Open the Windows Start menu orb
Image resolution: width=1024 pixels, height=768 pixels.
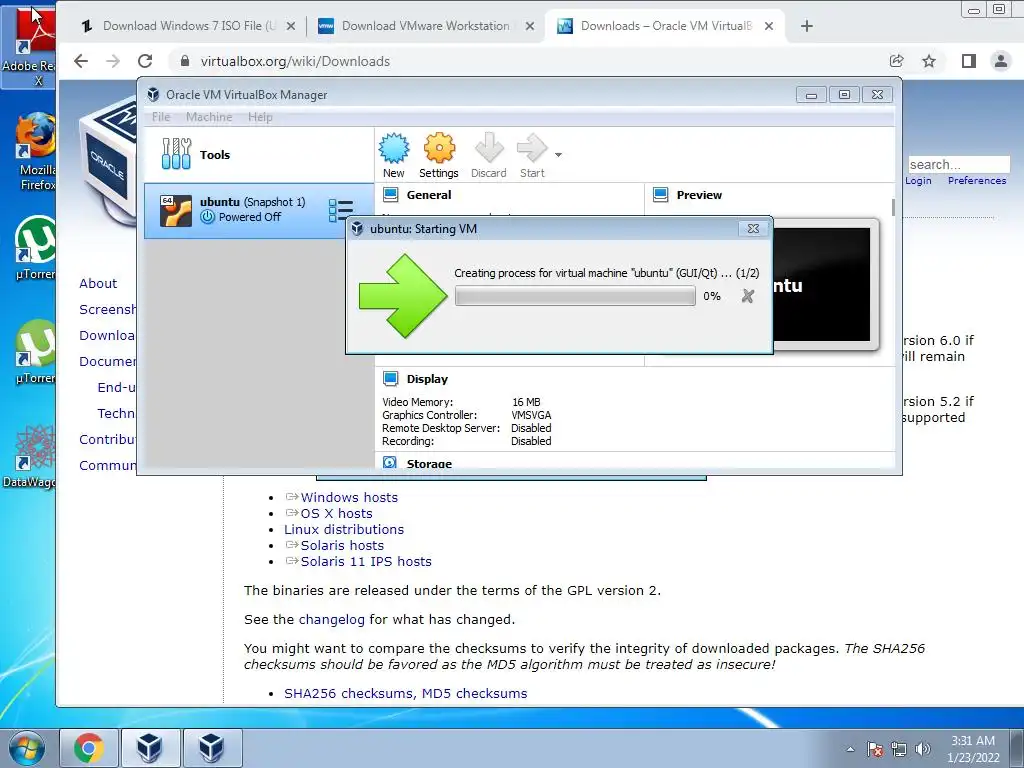click(x=27, y=748)
